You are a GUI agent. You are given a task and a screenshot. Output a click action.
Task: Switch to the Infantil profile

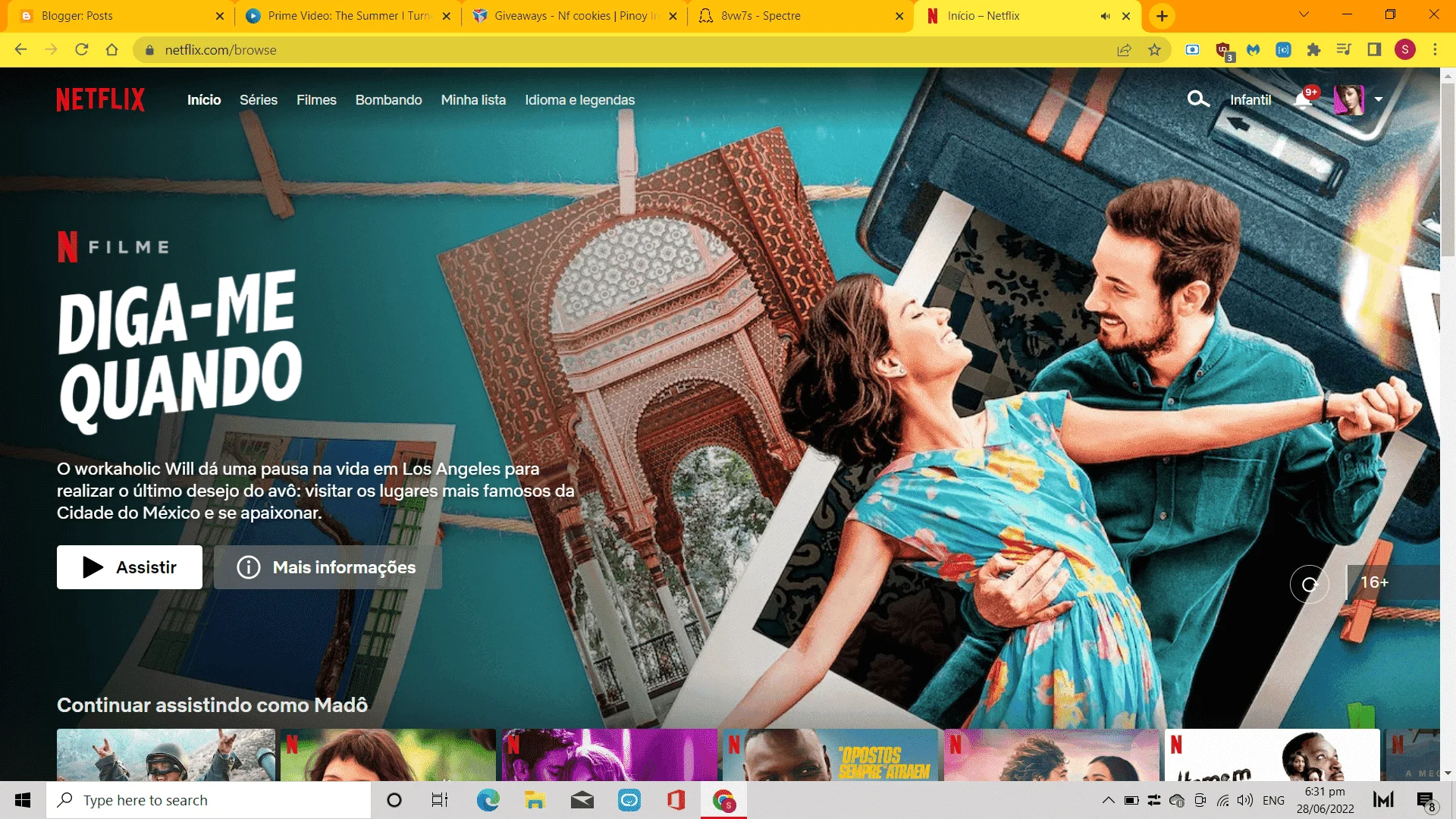[x=1250, y=100]
